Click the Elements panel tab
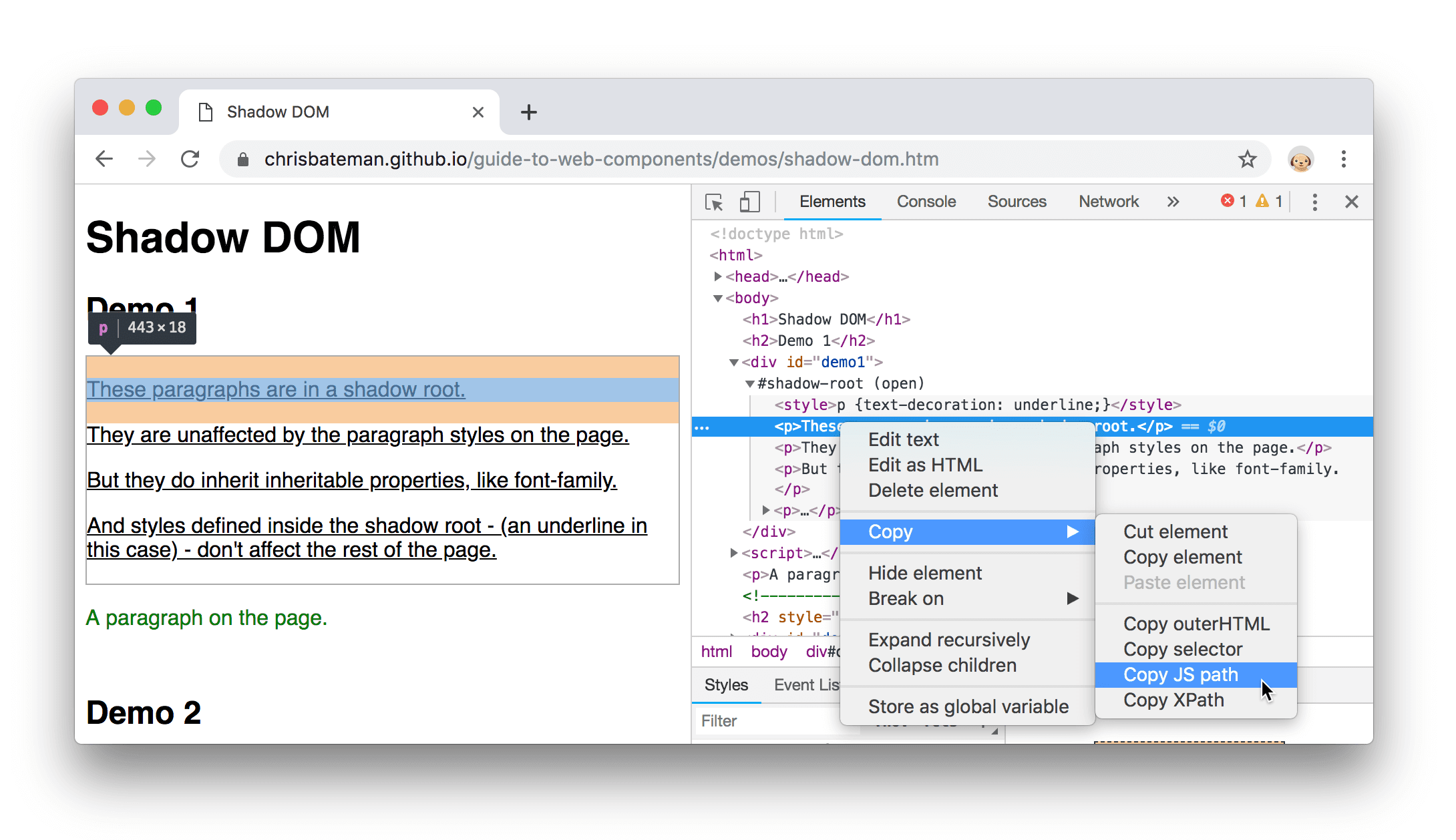1456x840 pixels. (x=834, y=201)
